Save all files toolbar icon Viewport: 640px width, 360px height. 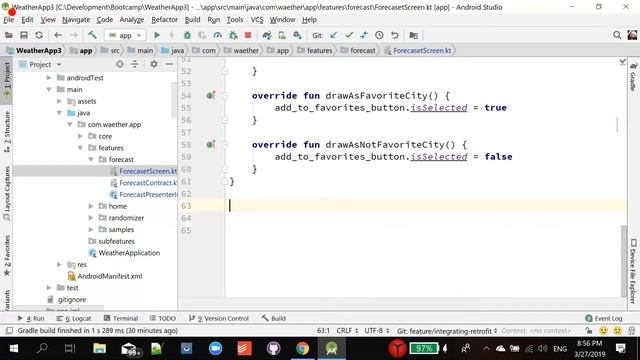[24, 36]
